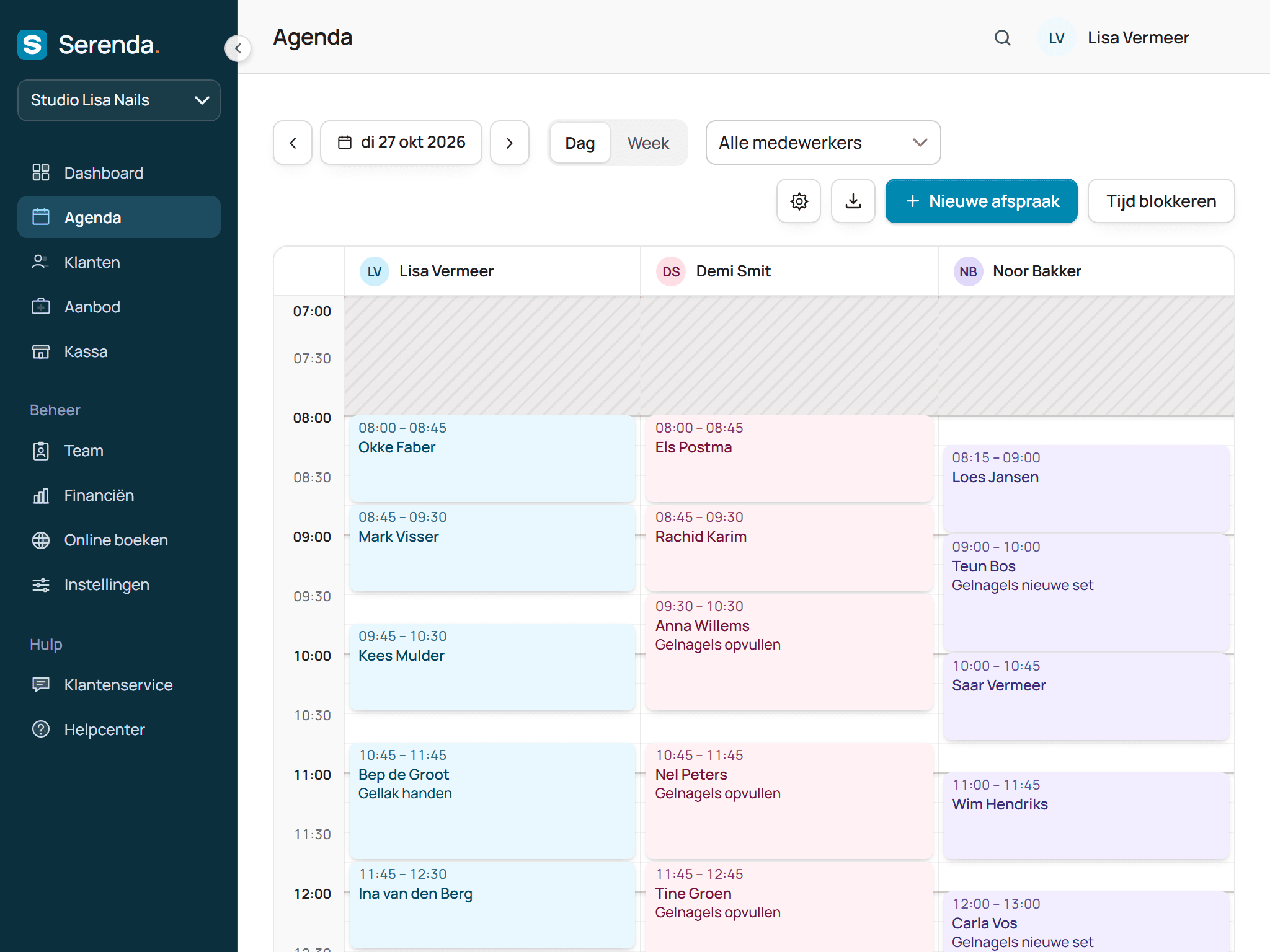Open Klanten in the sidebar
Screen dimensions: 1270x952
tap(119, 262)
